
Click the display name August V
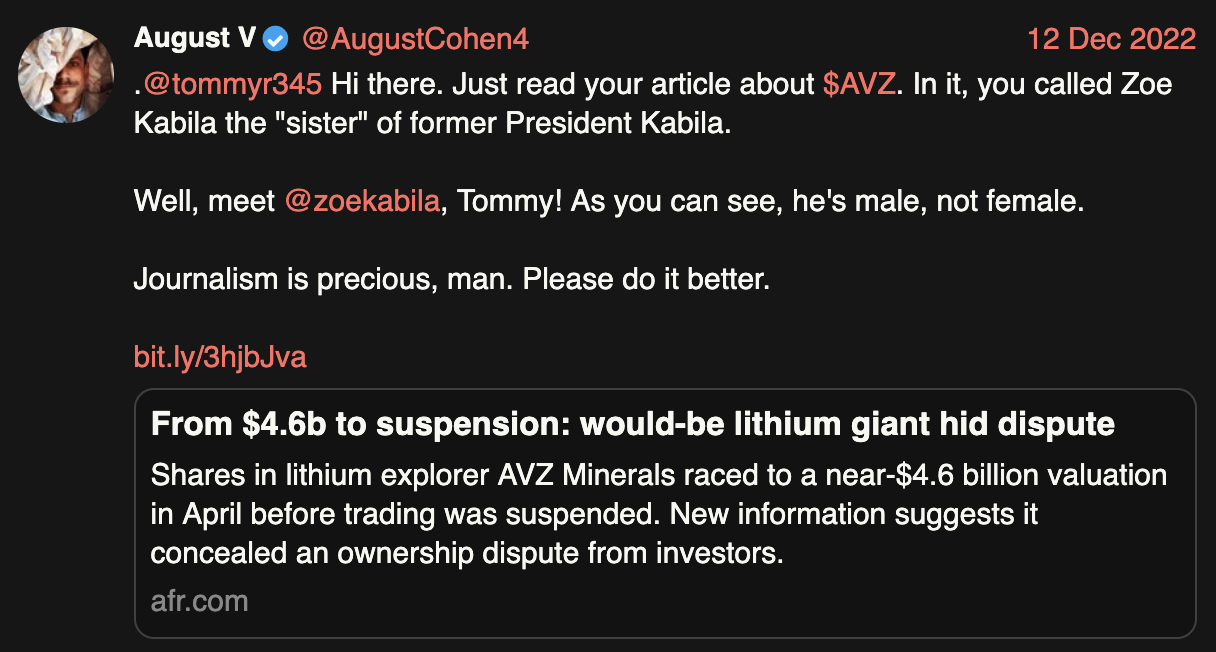tap(195, 39)
